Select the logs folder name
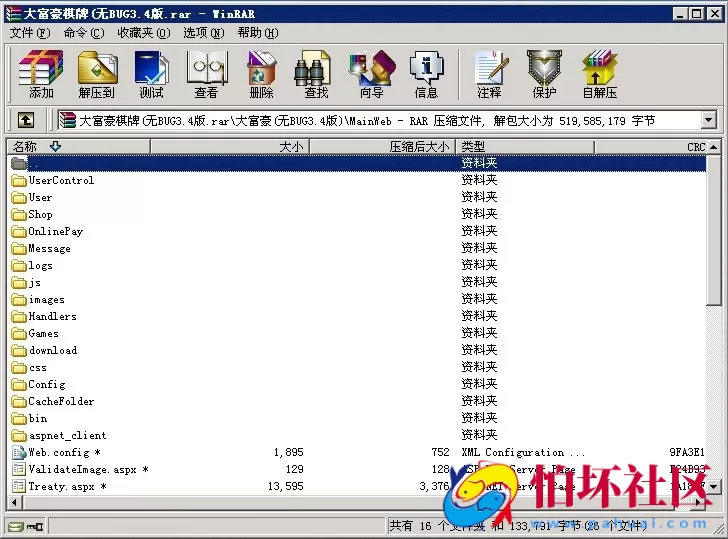The height and width of the screenshot is (539, 728). click(41, 266)
